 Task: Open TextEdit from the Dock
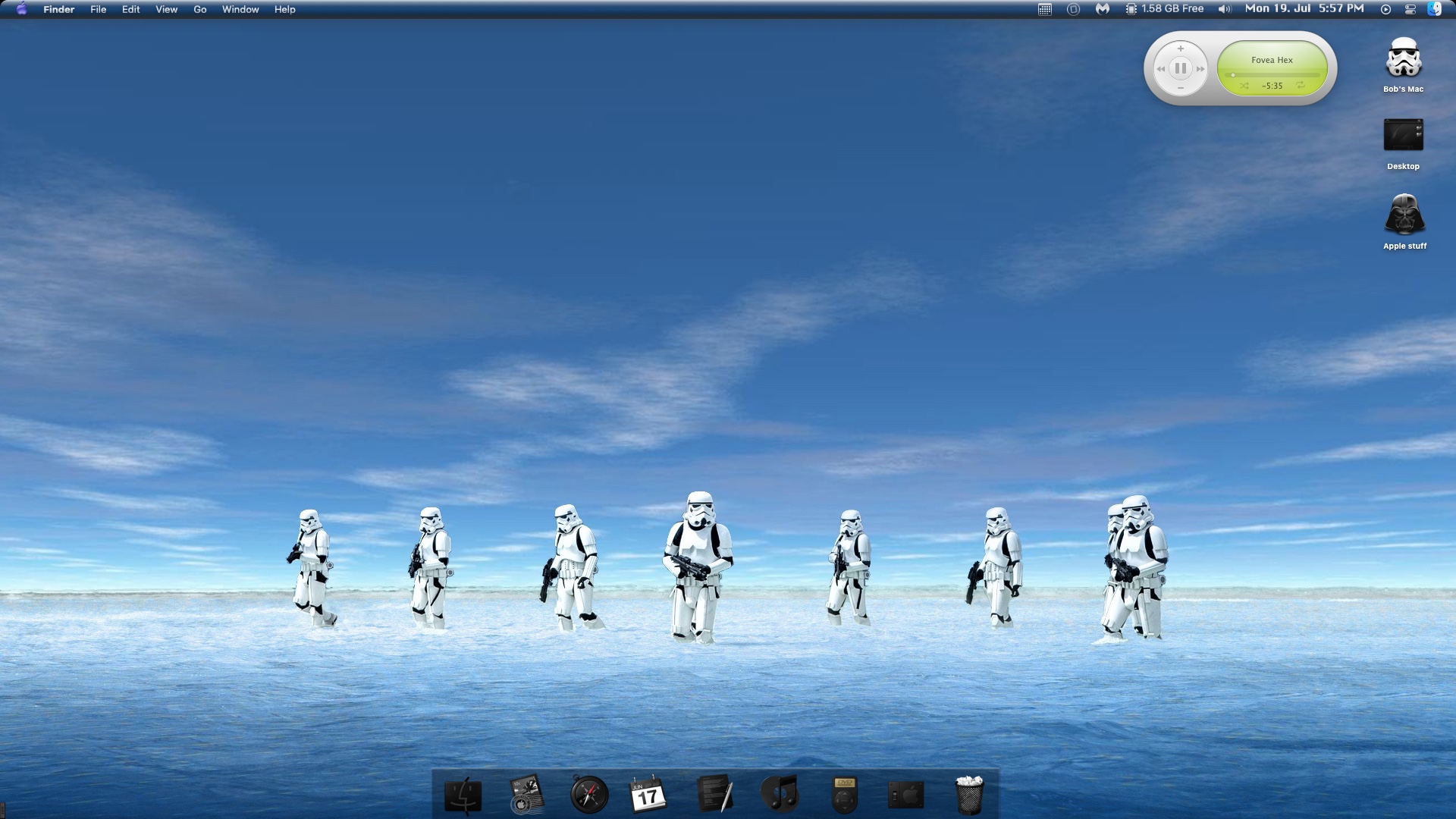(x=715, y=793)
